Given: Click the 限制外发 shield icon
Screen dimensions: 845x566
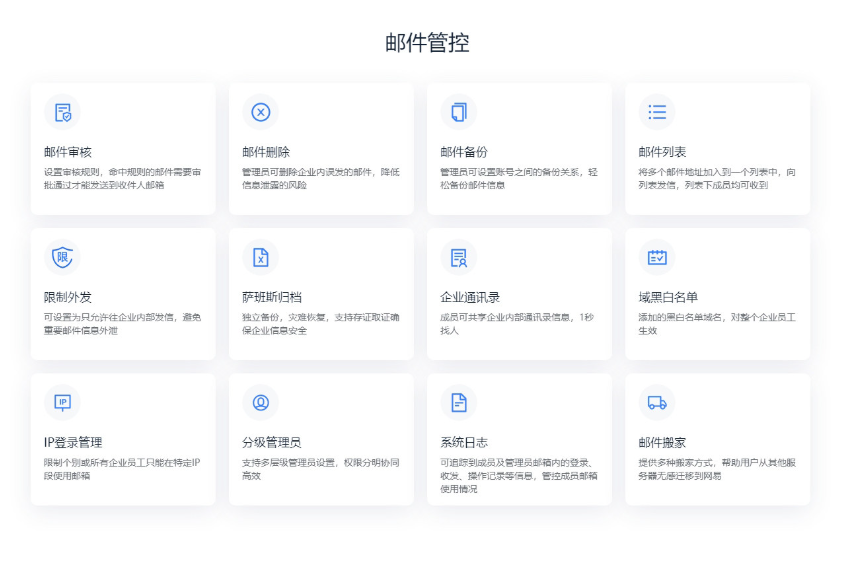Looking at the screenshot, I should [x=62, y=257].
